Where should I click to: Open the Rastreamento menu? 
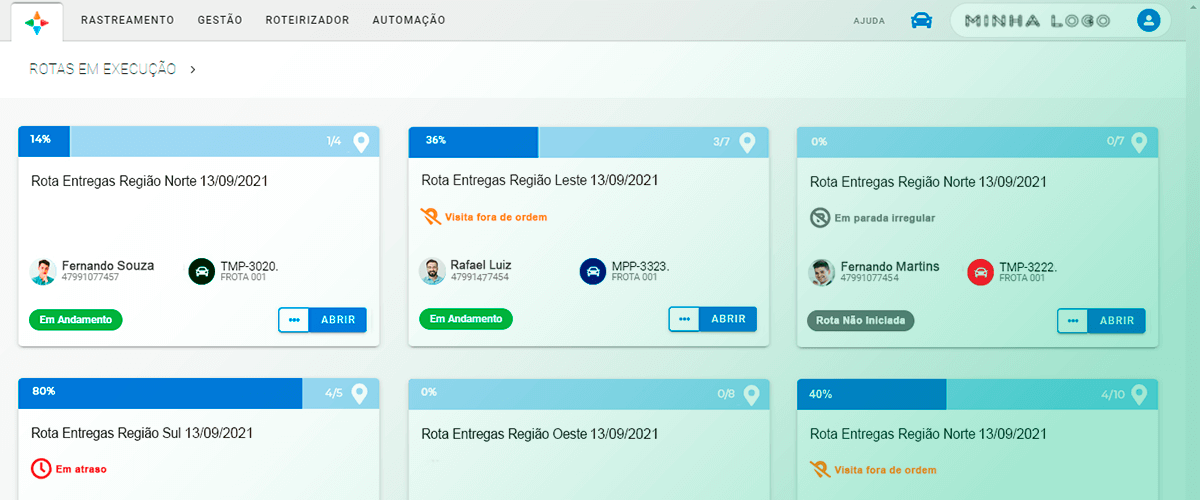tap(127, 20)
